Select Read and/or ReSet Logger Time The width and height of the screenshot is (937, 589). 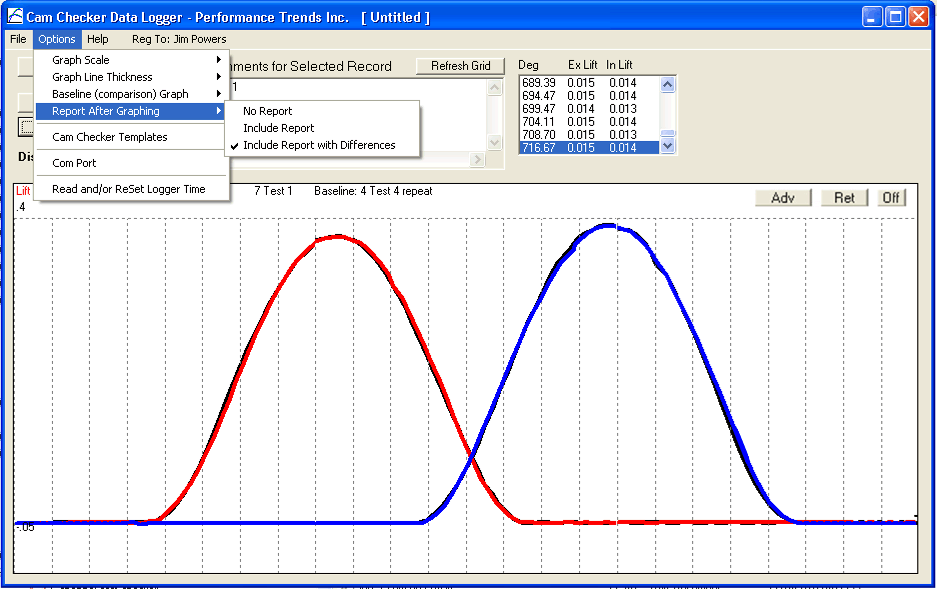(130, 189)
